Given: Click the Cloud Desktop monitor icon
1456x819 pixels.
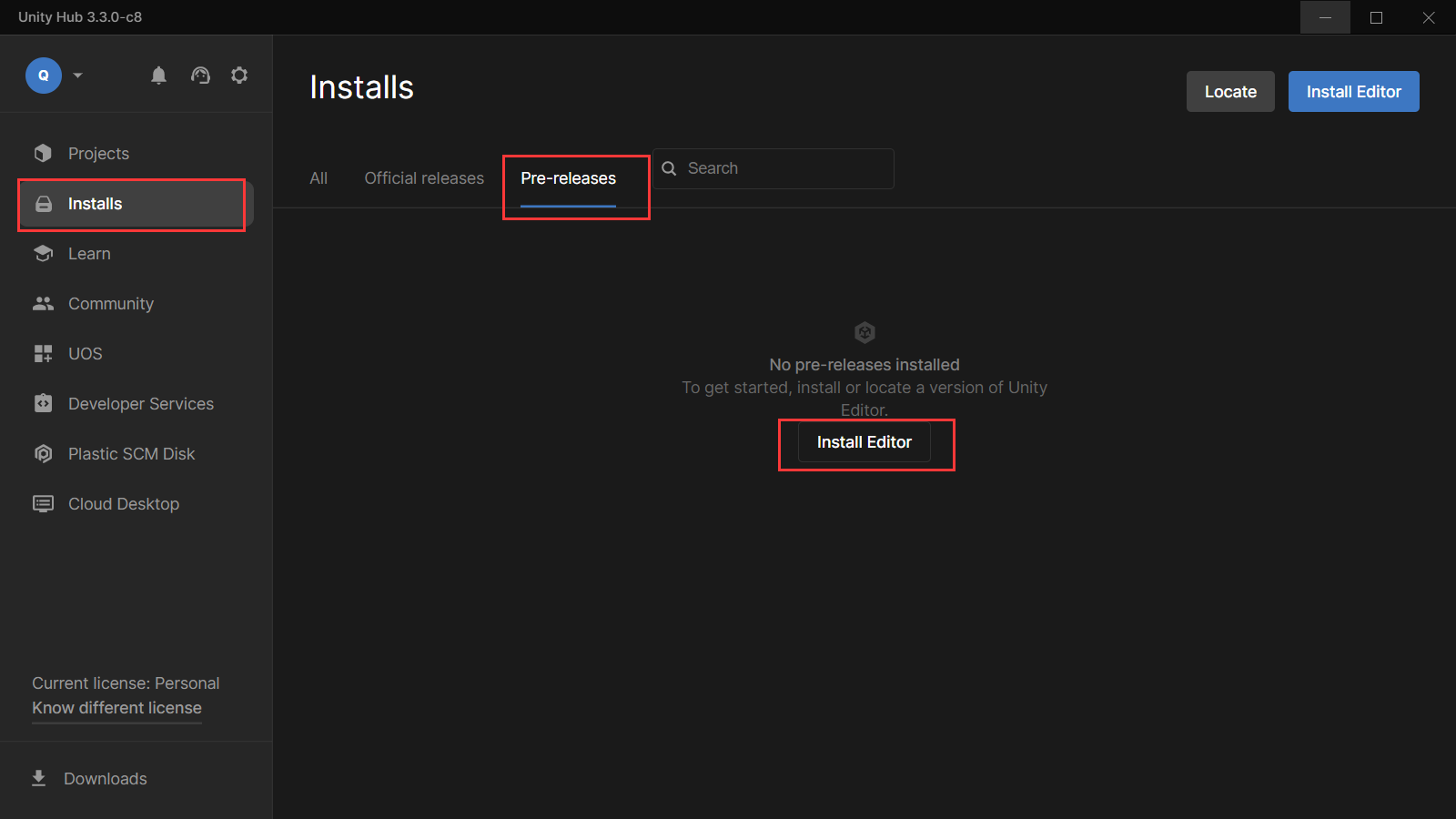Looking at the screenshot, I should point(43,503).
